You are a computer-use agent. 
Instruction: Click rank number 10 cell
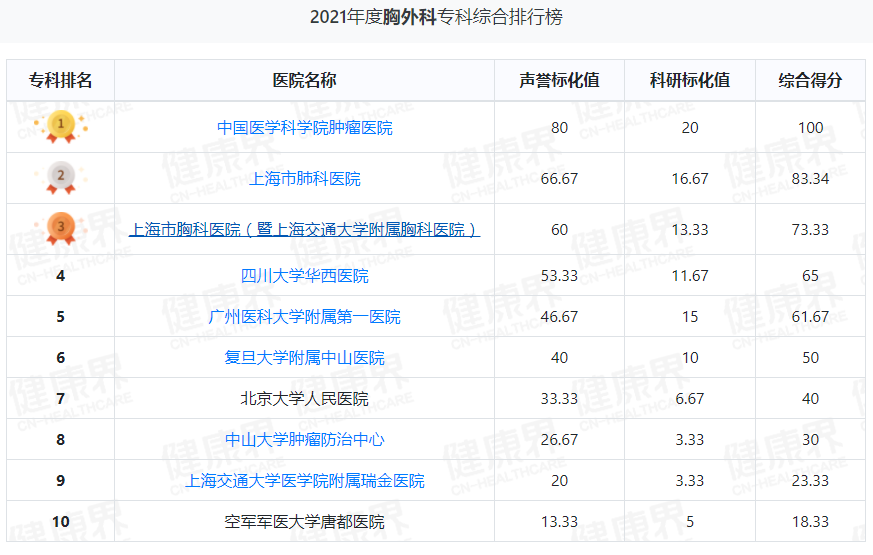pos(61,522)
